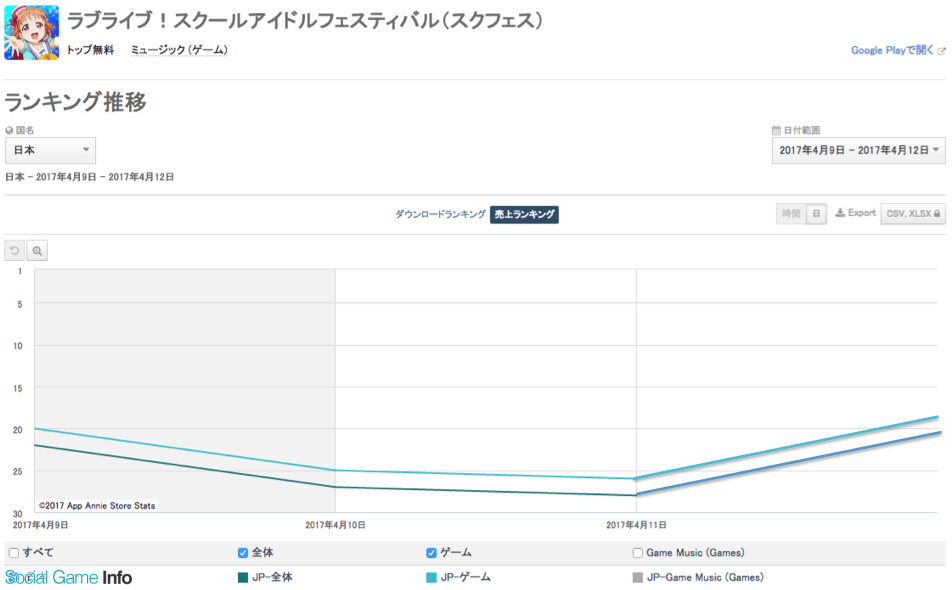This screenshot has width=952, height=590.
Task: Open the date range dropdown 2017年4月9日–4月12日
Action: [858, 151]
